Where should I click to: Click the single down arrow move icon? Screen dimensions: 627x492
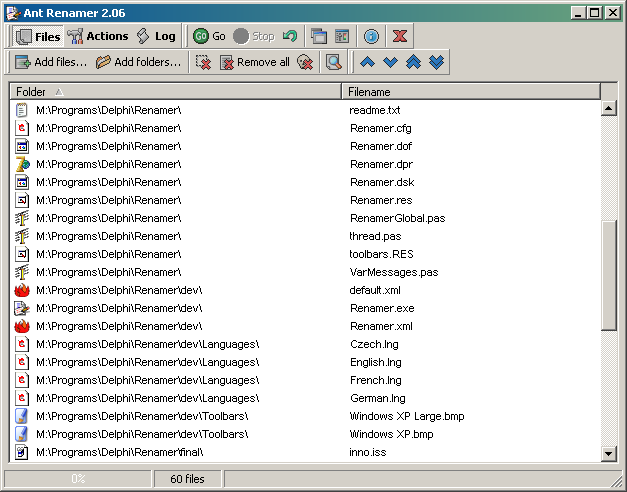coord(390,62)
